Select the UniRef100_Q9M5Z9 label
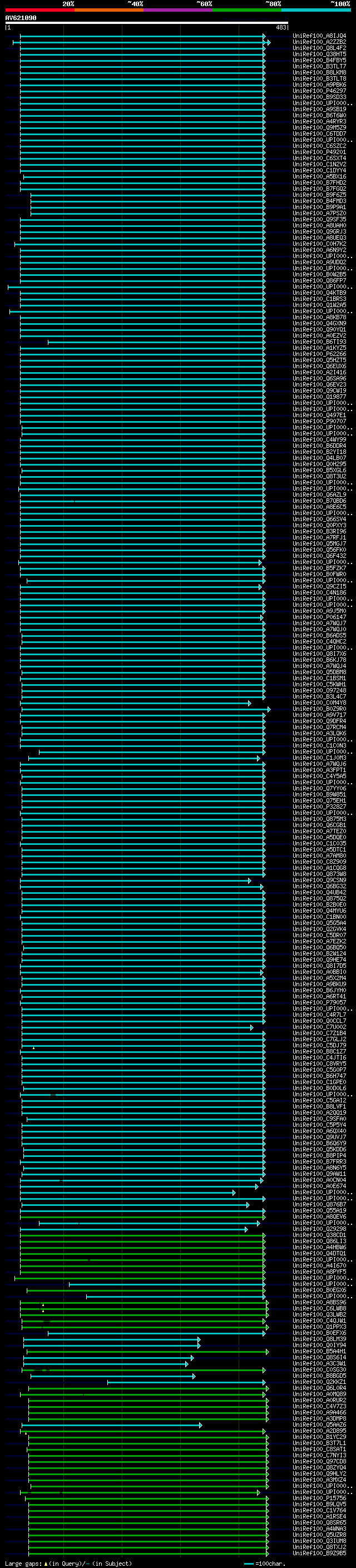356x1568 pixels. [319, 128]
